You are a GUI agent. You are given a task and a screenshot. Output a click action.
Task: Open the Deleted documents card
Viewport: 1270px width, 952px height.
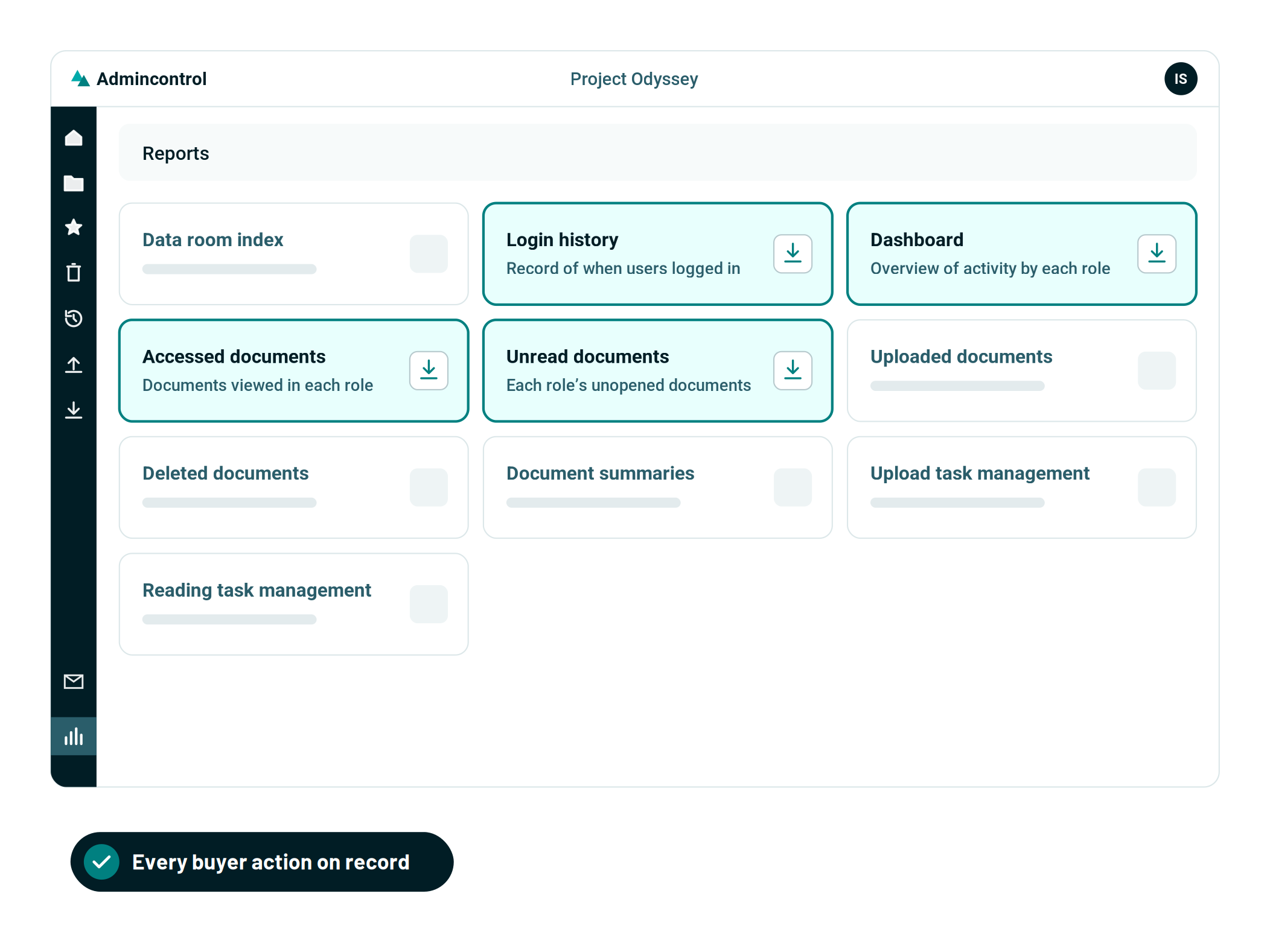pyautogui.click(x=294, y=487)
